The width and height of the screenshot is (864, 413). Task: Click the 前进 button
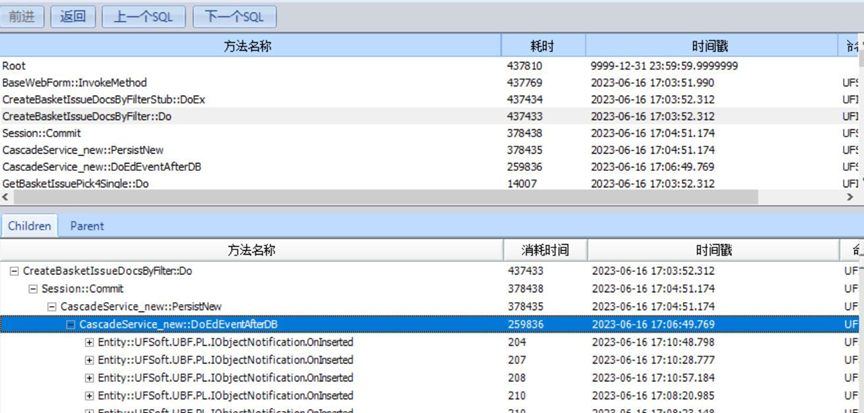coord(22,16)
